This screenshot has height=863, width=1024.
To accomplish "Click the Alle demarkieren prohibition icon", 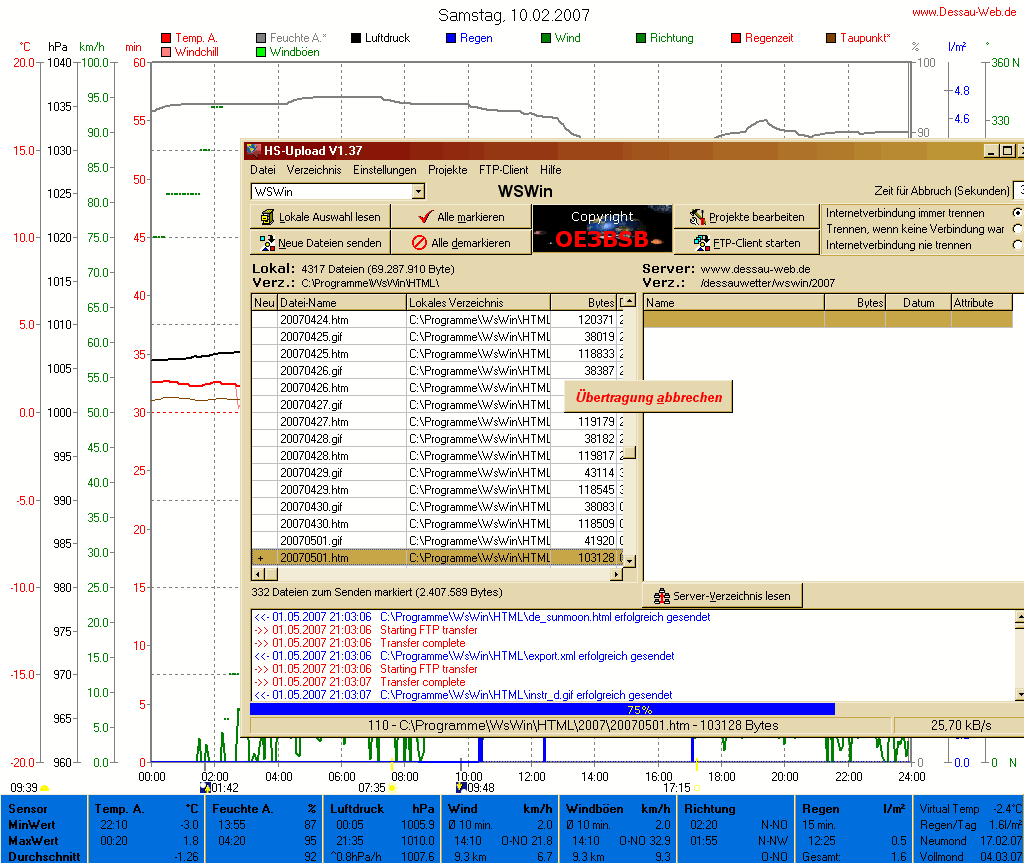I will point(419,243).
